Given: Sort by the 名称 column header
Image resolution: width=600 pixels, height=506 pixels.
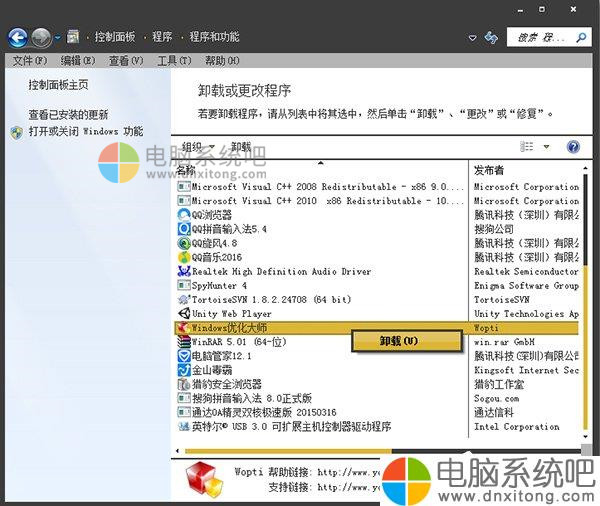Looking at the screenshot, I should pyautogui.click(x=186, y=170).
